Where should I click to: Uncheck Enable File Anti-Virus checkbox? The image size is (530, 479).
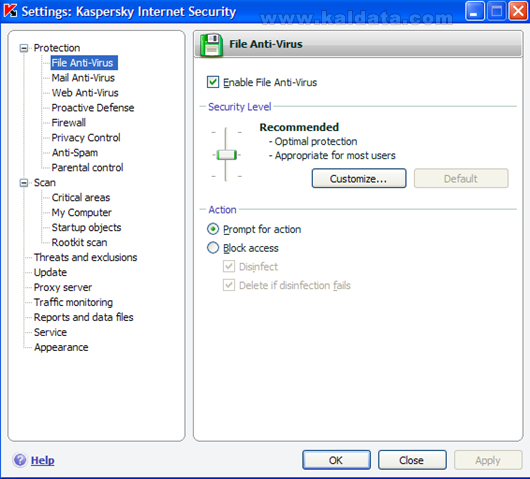(x=213, y=82)
